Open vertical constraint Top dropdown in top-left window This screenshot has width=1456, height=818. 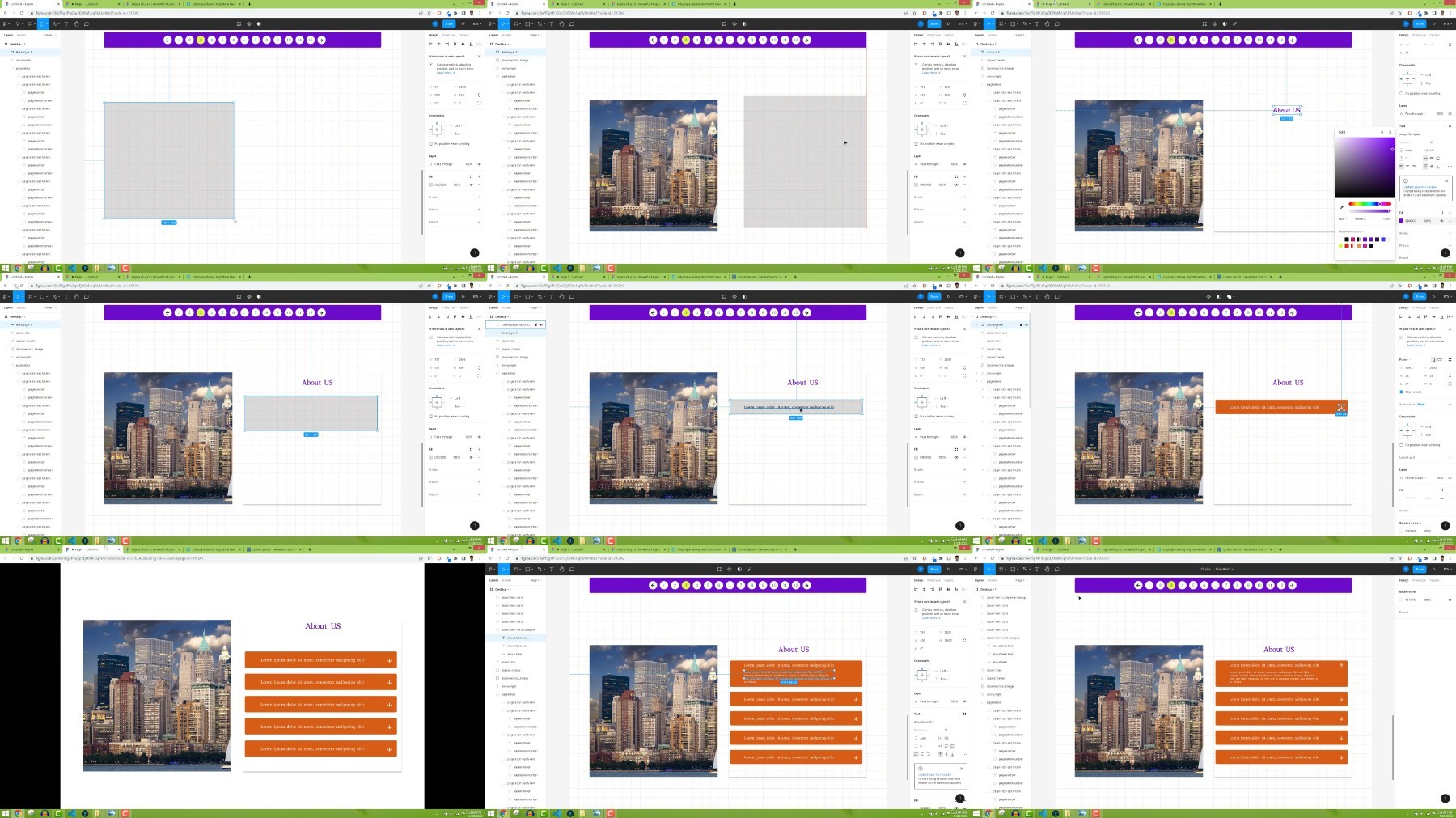(x=457, y=134)
